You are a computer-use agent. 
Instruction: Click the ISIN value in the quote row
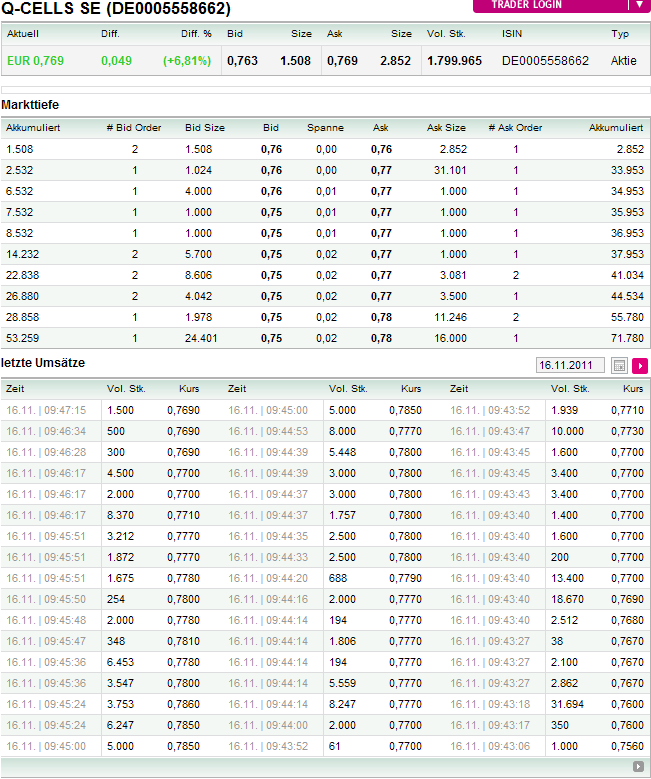pos(545,61)
